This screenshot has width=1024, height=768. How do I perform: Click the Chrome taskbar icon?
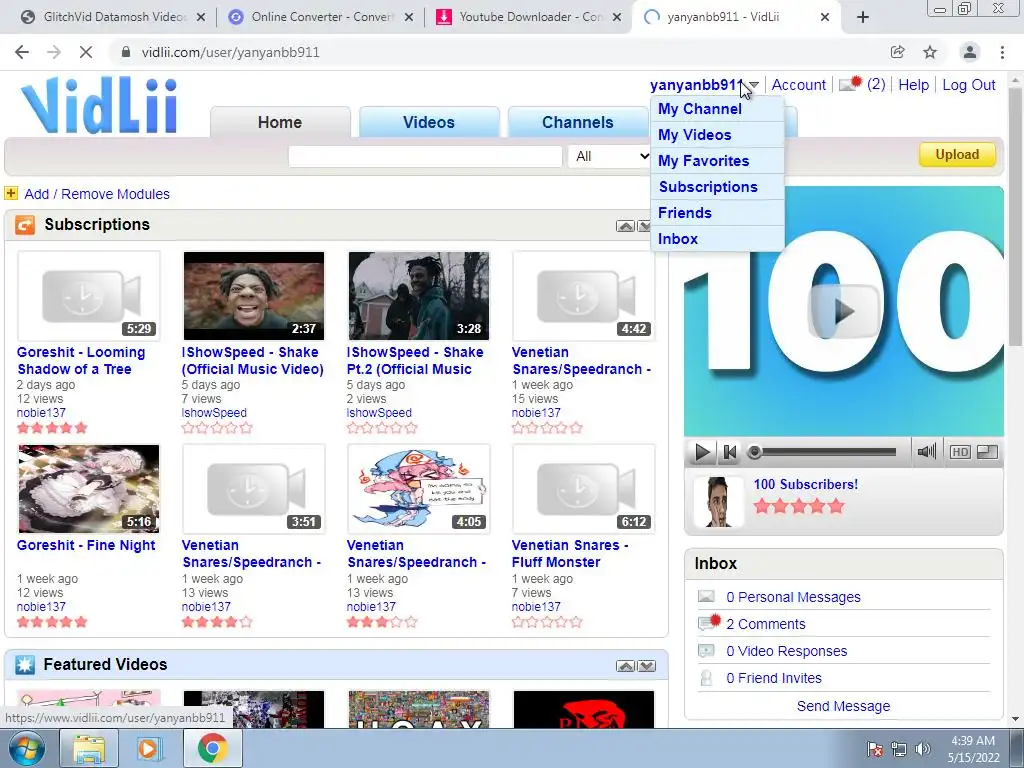(212, 748)
